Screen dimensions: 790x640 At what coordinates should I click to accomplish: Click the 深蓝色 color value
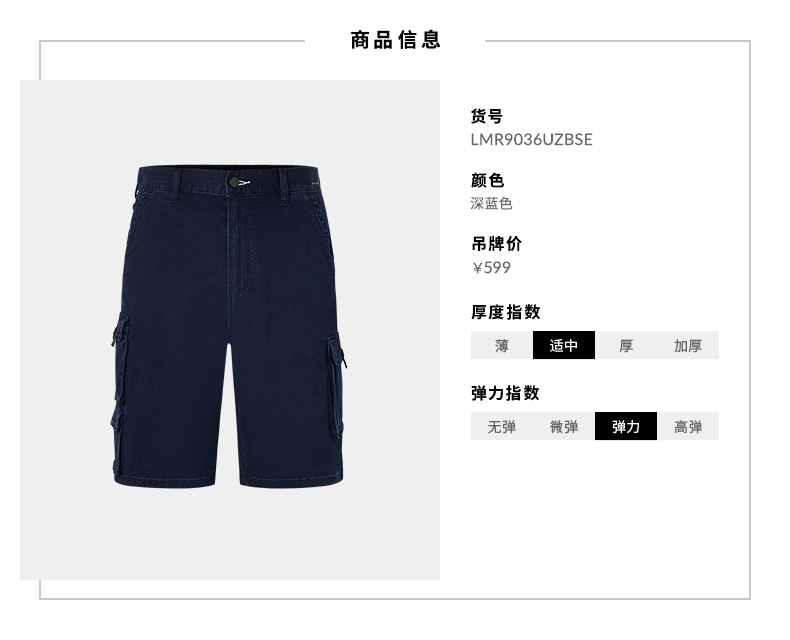491,204
